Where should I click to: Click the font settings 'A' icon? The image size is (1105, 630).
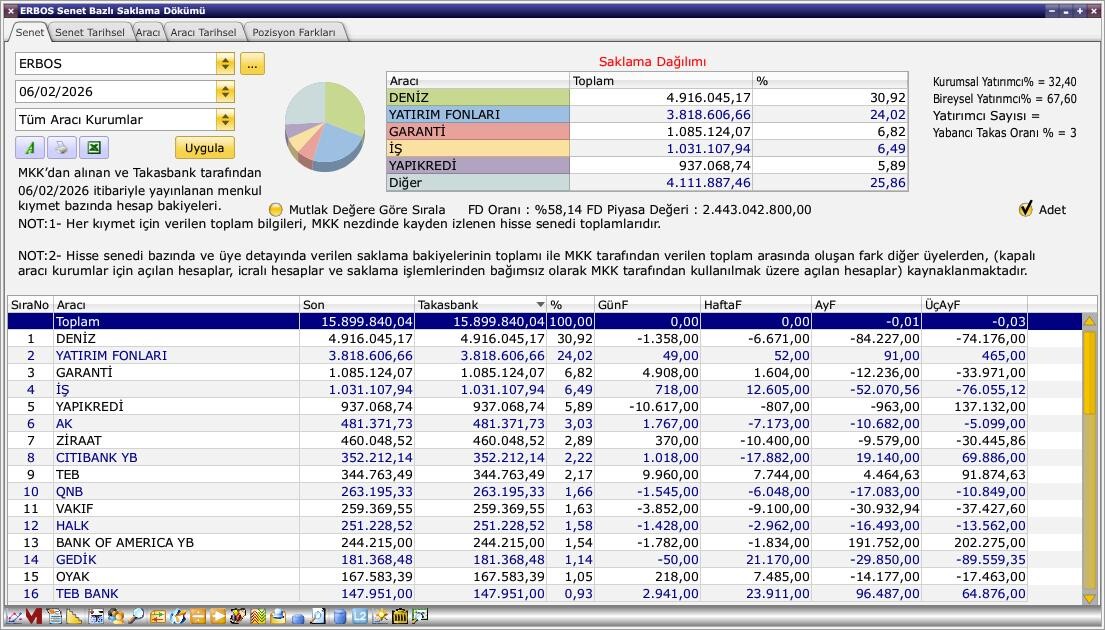(x=30, y=148)
